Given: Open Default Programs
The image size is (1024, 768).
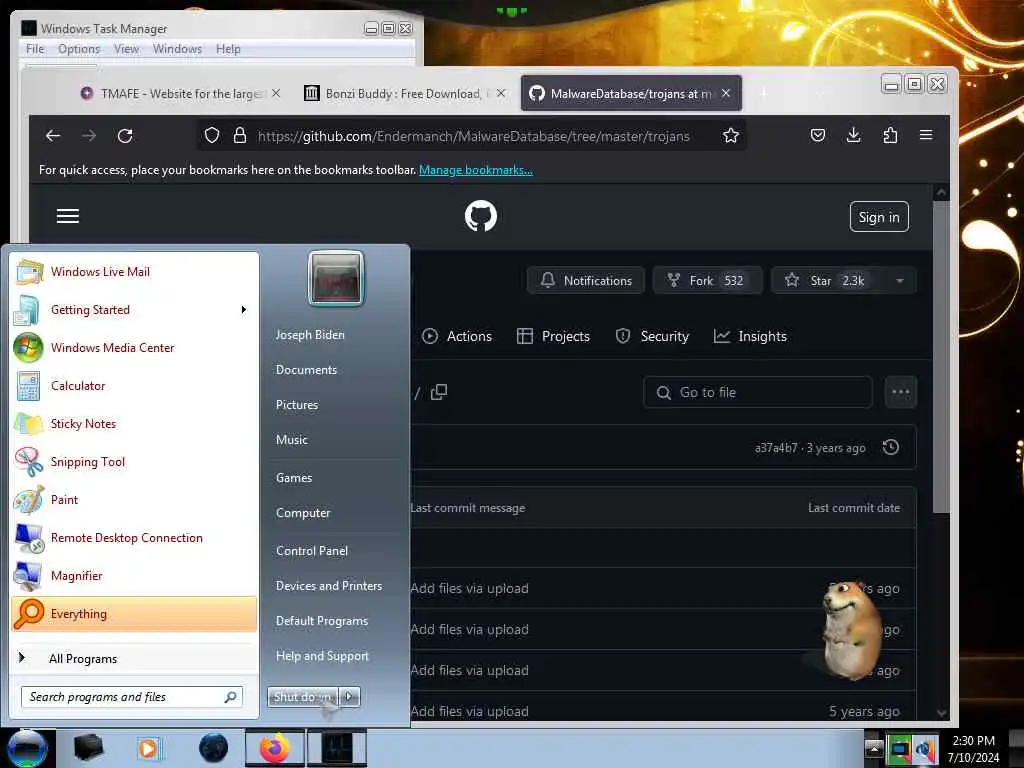Looking at the screenshot, I should [x=322, y=621].
